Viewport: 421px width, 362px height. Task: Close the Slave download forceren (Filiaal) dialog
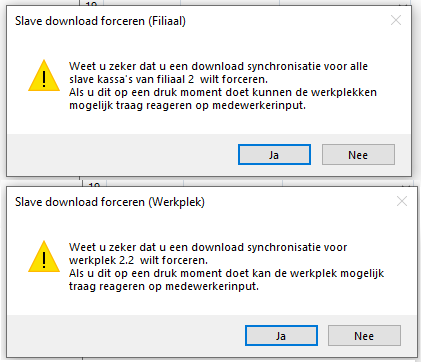(396, 20)
